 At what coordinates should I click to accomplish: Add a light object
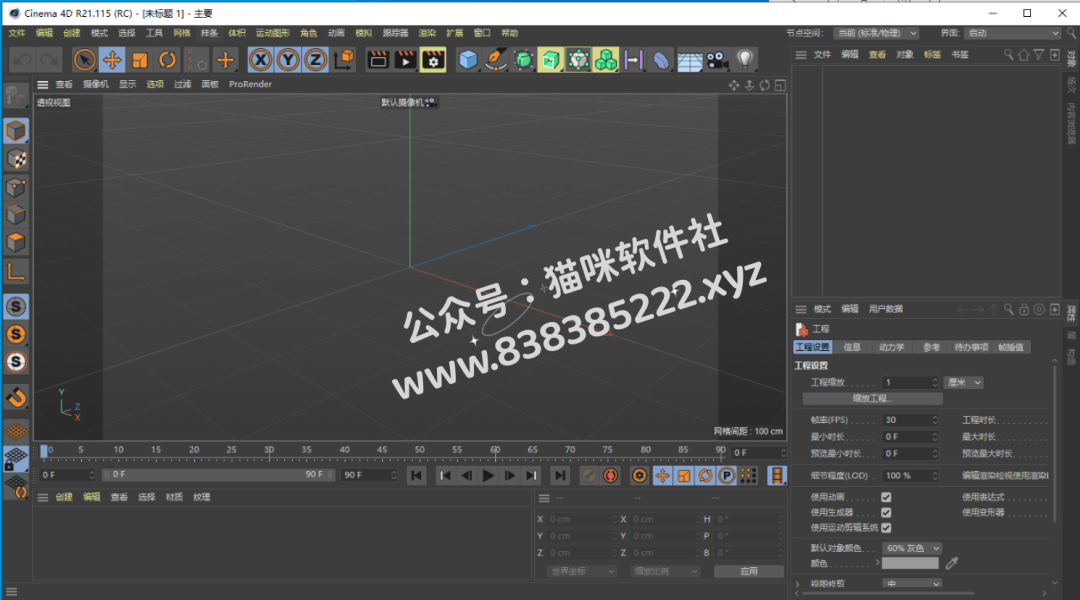(745, 60)
